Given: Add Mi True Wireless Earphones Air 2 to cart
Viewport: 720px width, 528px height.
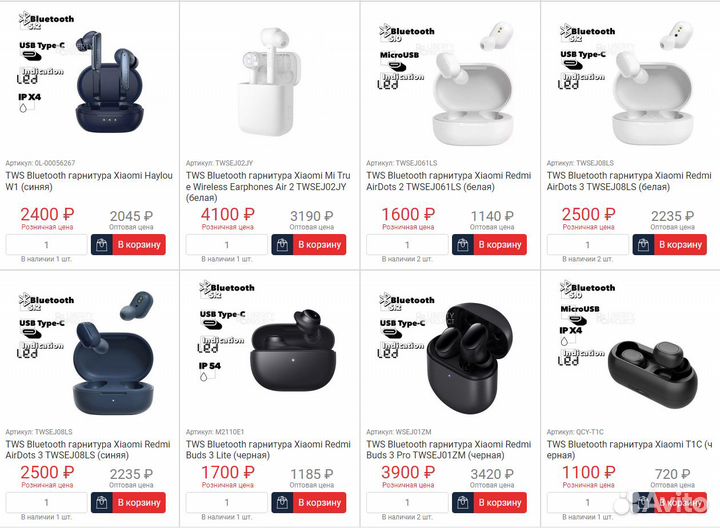Looking at the screenshot, I should [320, 245].
